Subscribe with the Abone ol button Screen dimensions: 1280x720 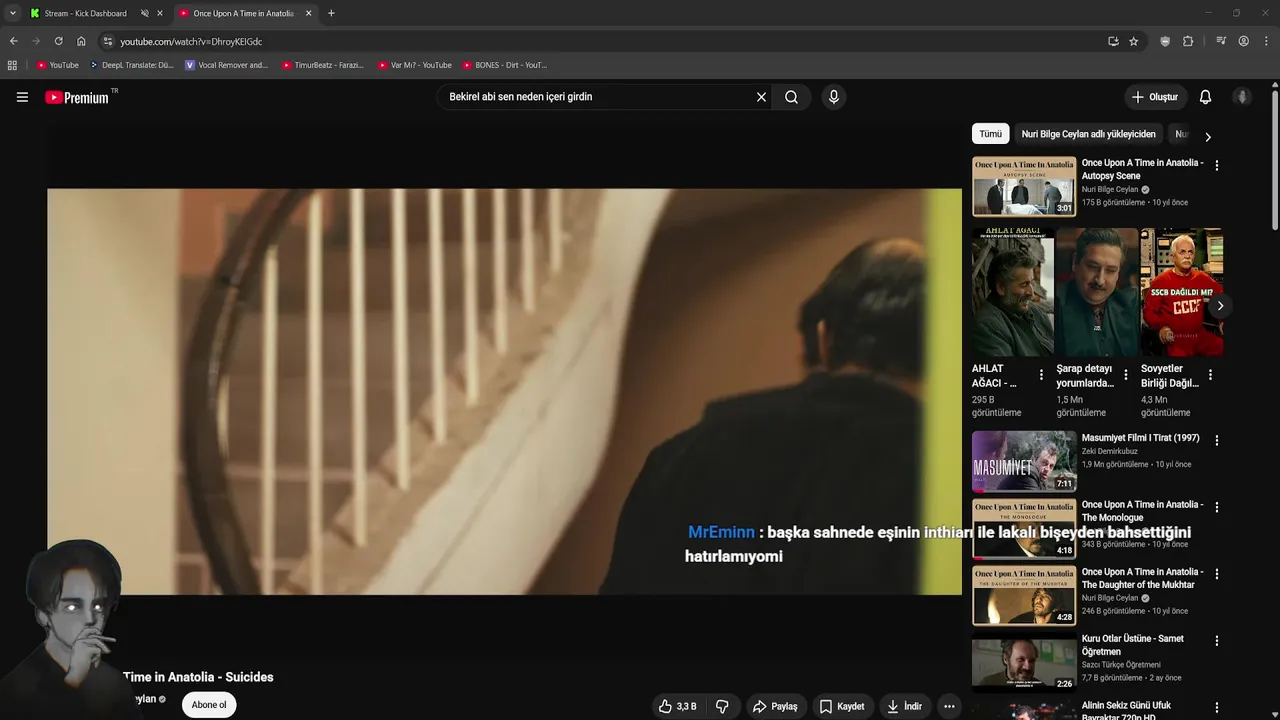[209, 705]
